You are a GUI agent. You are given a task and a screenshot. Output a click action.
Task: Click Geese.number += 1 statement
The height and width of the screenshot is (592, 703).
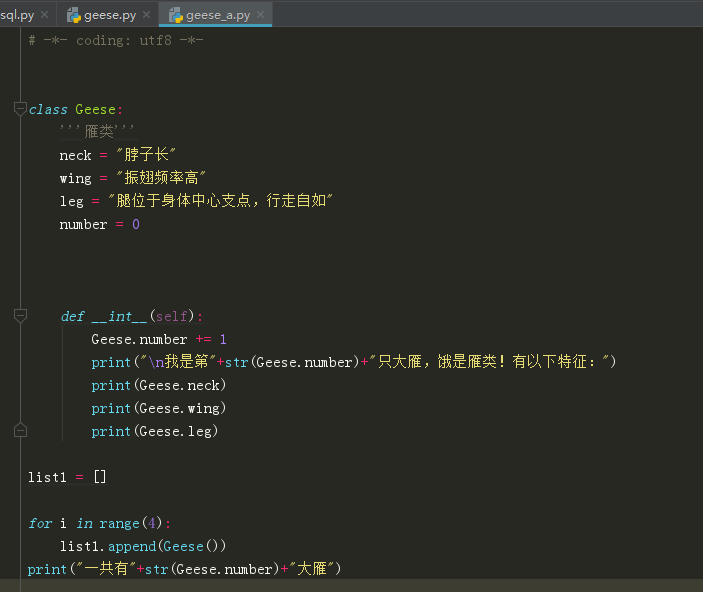tap(159, 339)
